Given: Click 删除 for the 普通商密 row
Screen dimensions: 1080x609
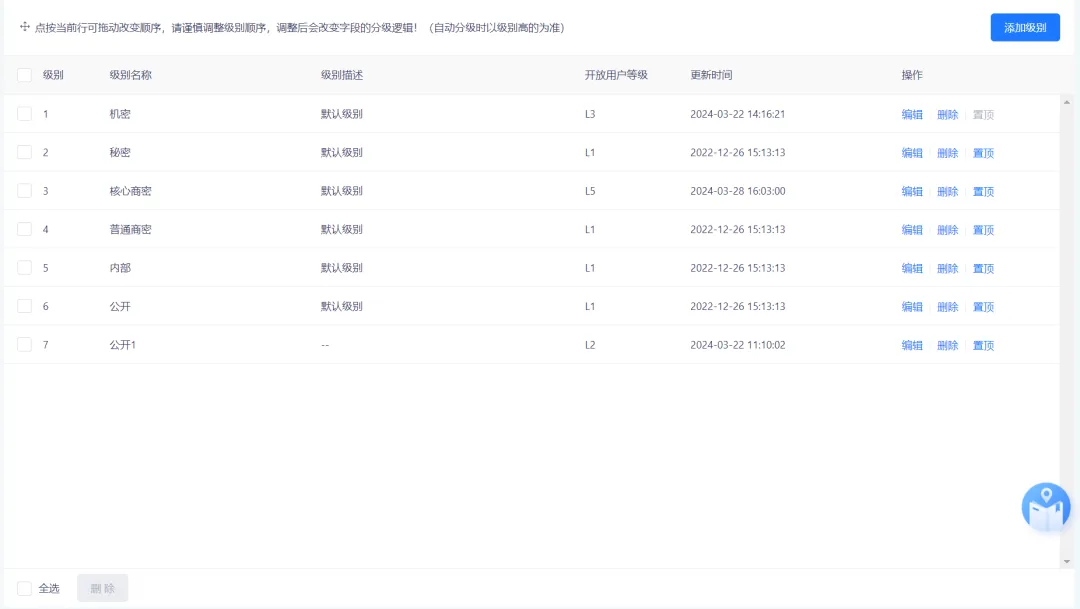Looking at the screenshot, I should pos(947,229).
